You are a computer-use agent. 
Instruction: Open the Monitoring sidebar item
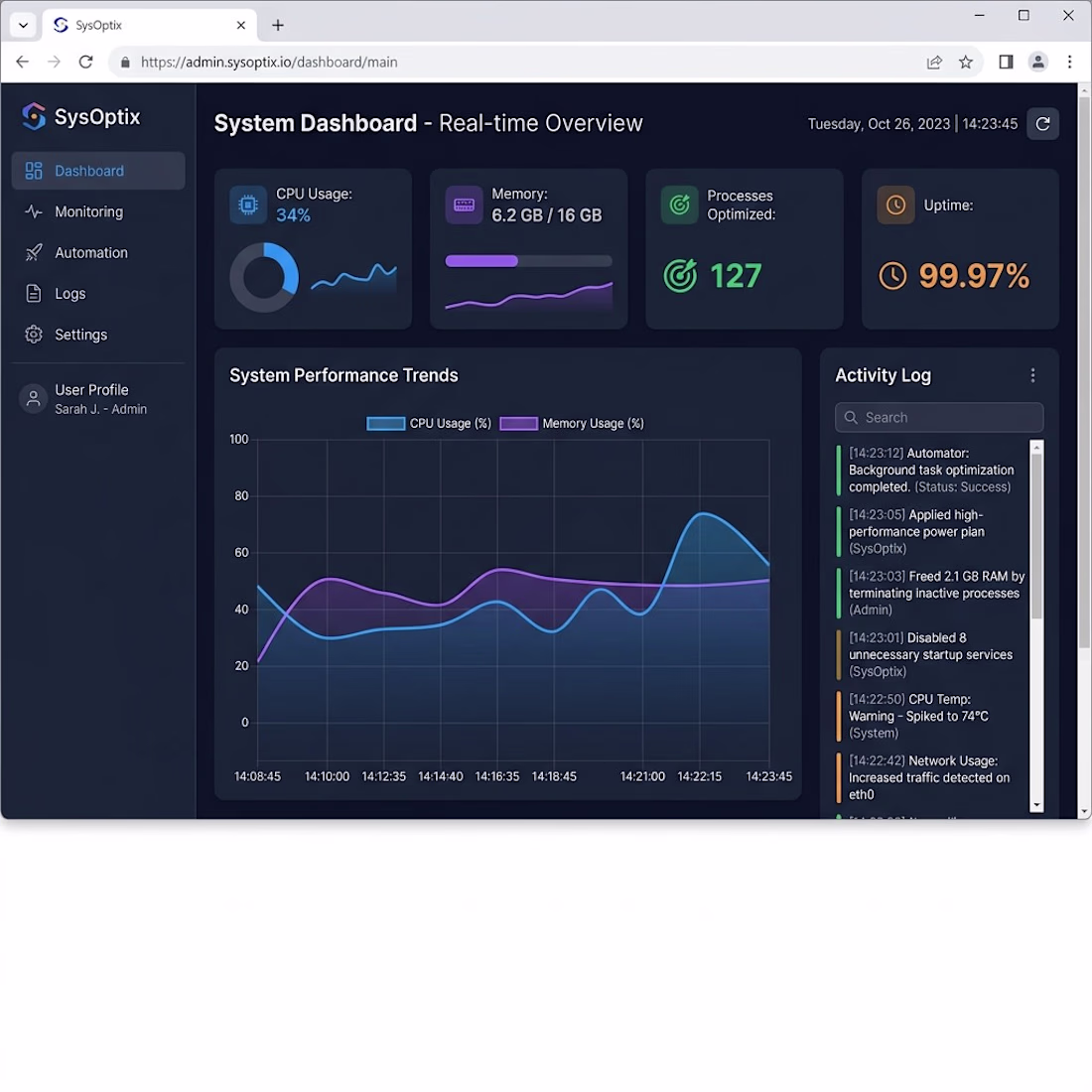88,212
